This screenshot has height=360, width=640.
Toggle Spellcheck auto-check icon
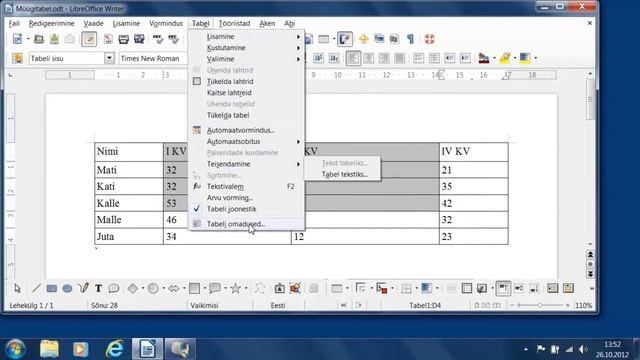pos(173,39)
